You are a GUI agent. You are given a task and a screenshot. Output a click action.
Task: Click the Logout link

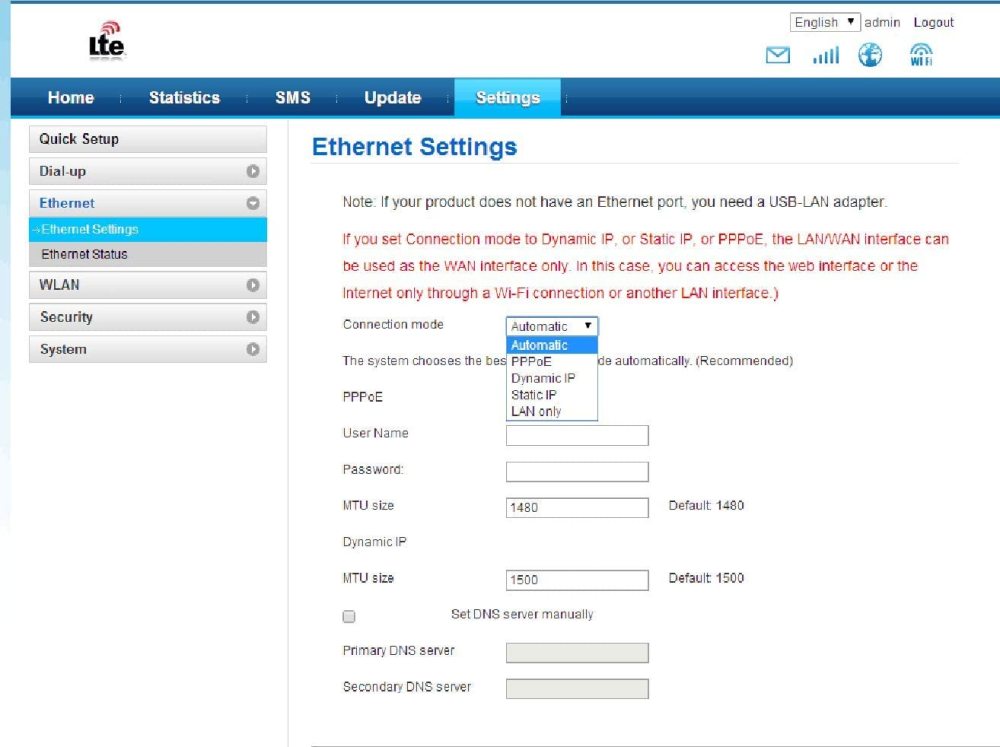pos(933,21)
